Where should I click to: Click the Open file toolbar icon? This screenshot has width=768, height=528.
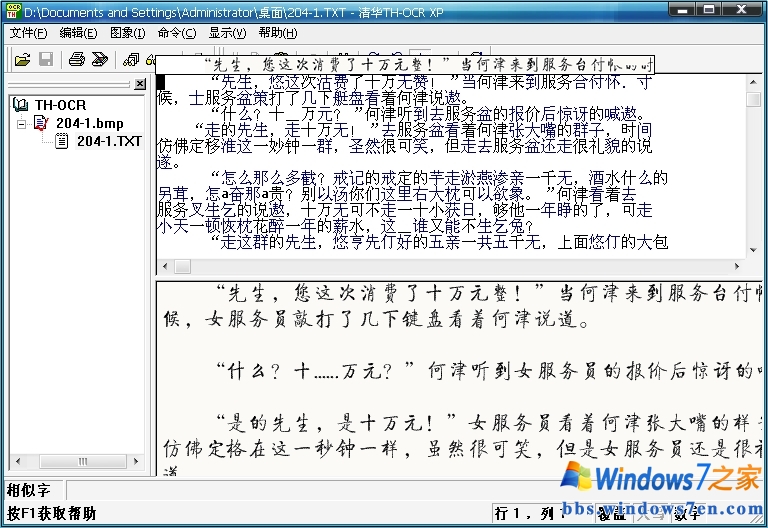(22, 60)
